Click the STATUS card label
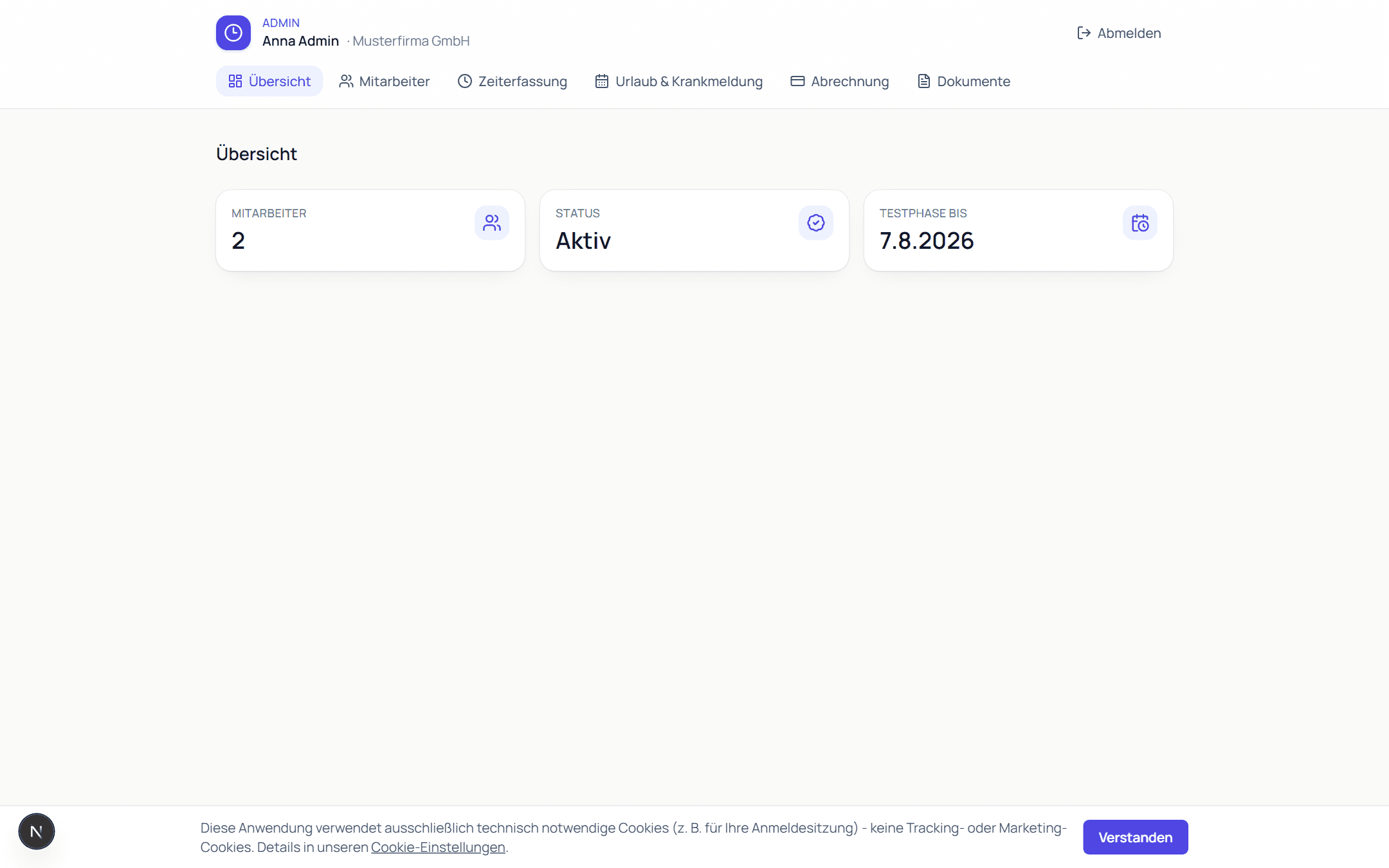This screenshot has height=868, width=1389. (577, 213)
